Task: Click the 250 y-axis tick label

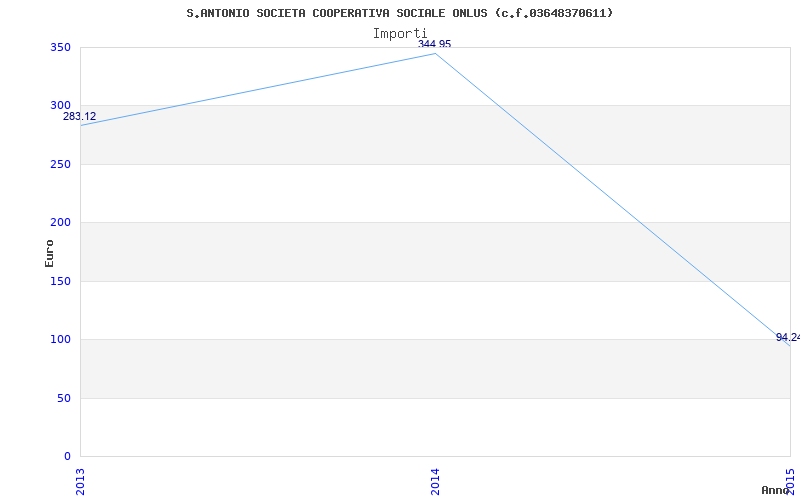Action: coord(60,164)
